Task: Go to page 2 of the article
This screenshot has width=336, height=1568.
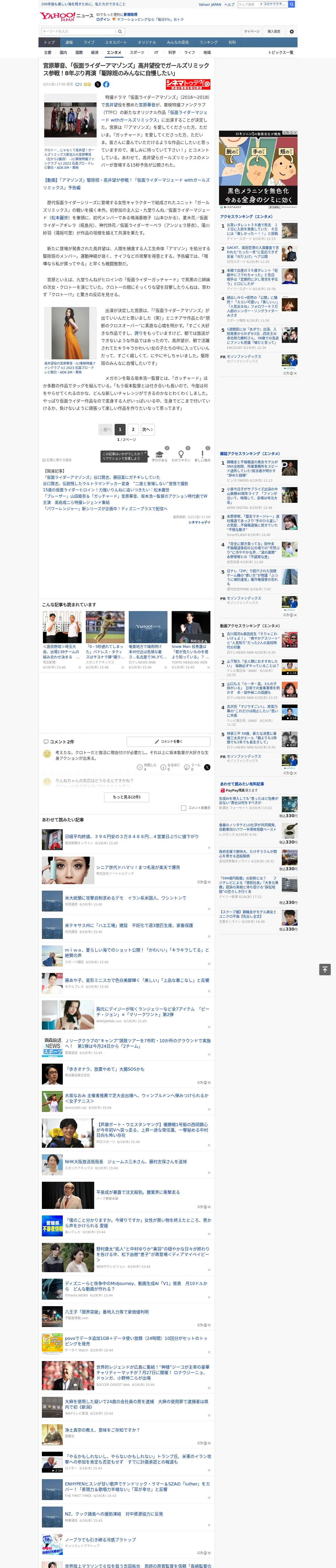Action: click(x=133, y=429)
